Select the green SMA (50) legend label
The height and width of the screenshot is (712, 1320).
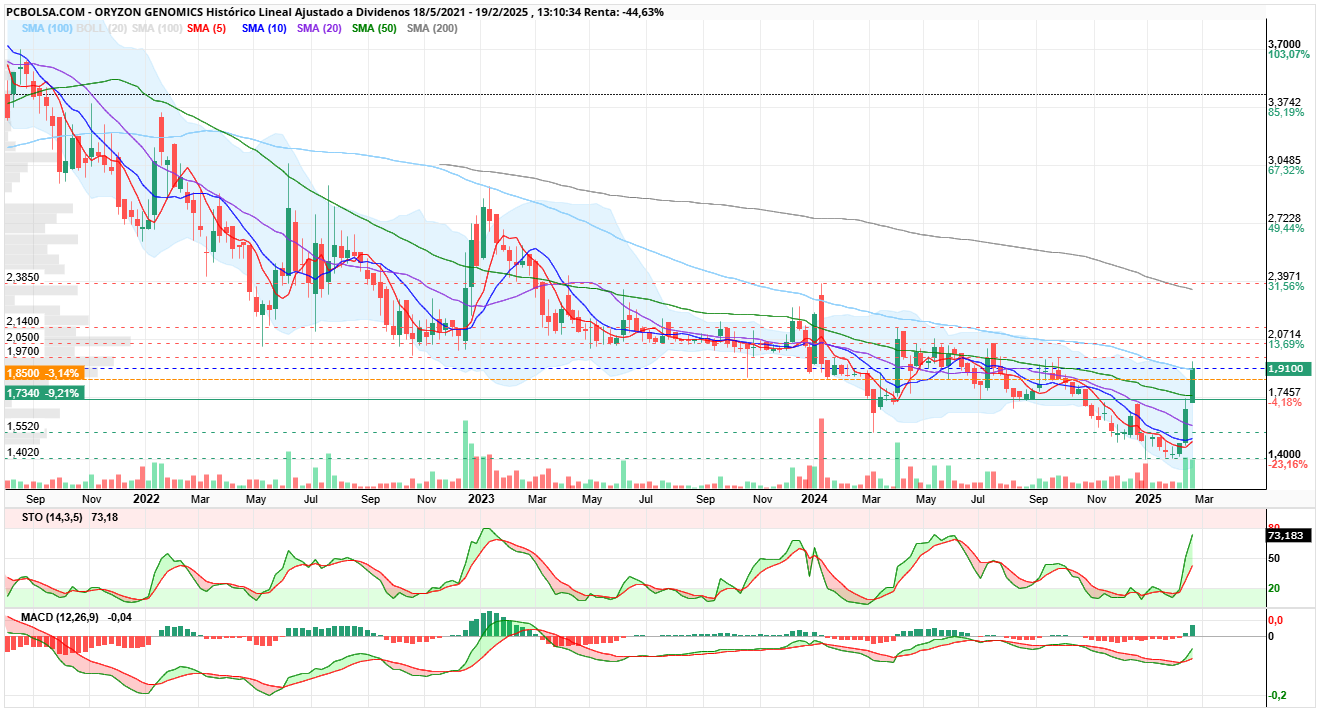click(374, 28)
